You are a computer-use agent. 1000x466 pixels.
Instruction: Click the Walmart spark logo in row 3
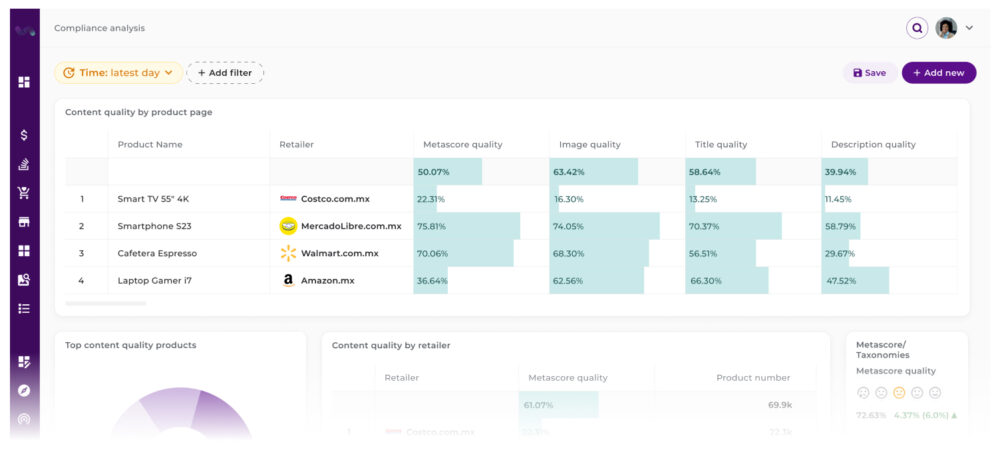pos(288,253)
